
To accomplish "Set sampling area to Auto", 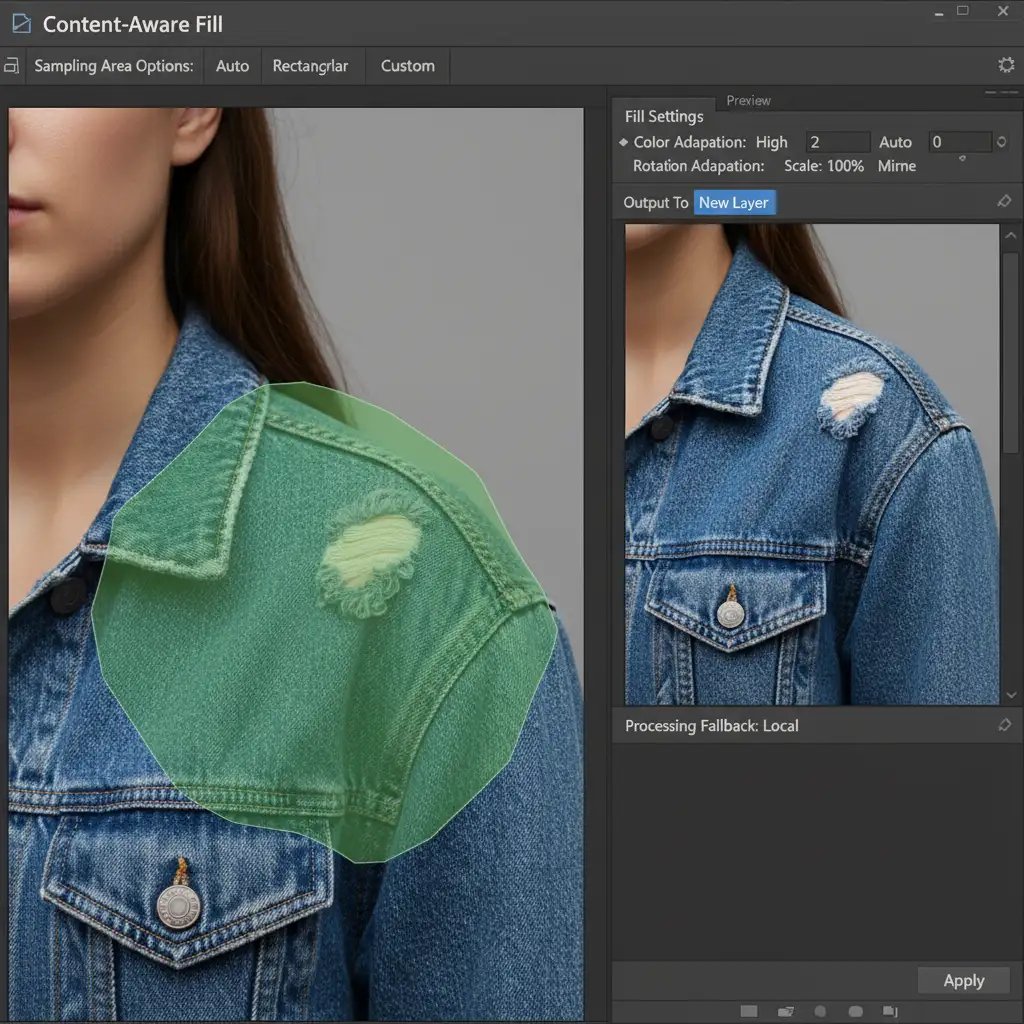I will click(x=232, y=66).
